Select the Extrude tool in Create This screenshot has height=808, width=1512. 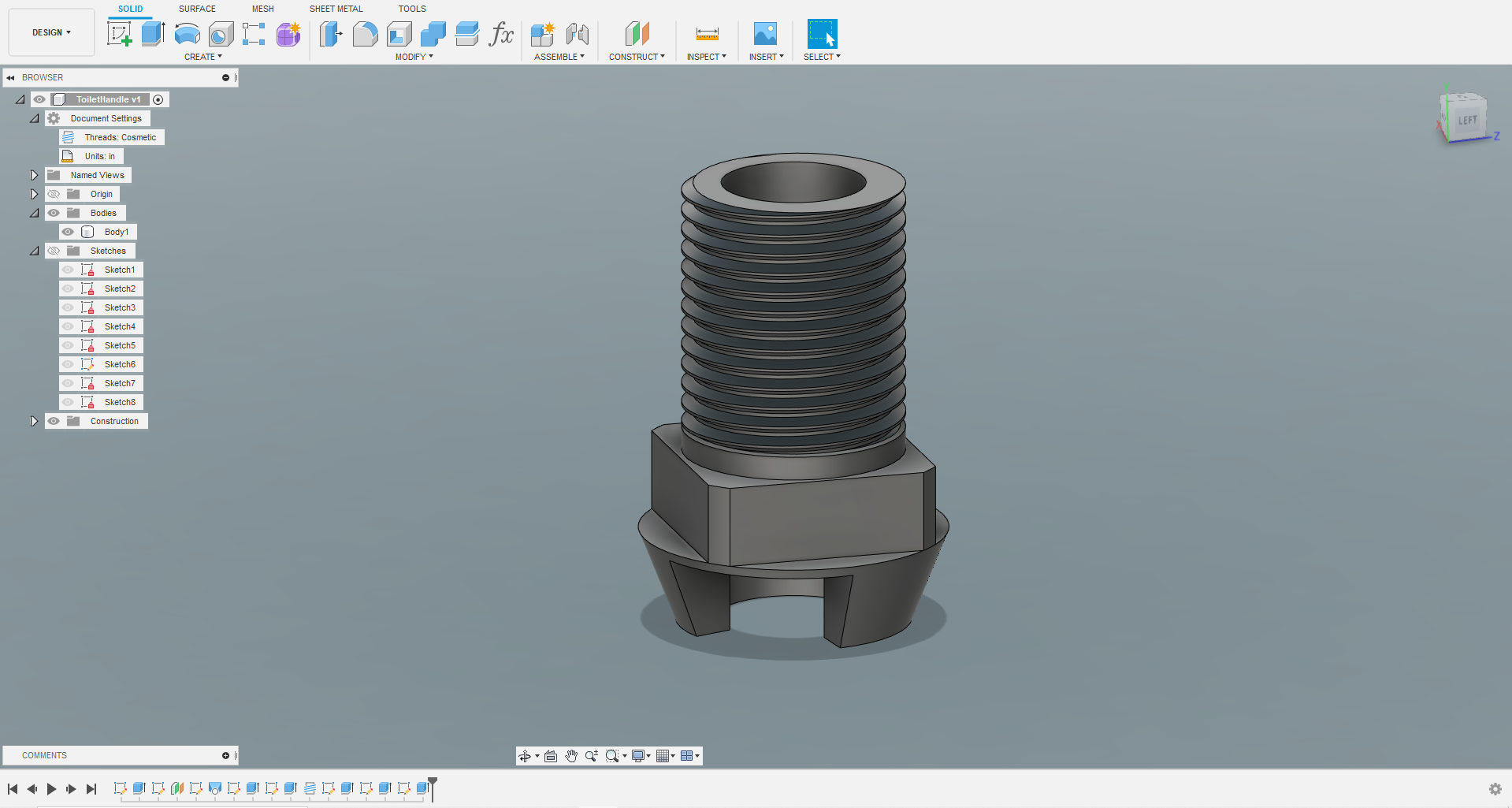click(153, 34)
